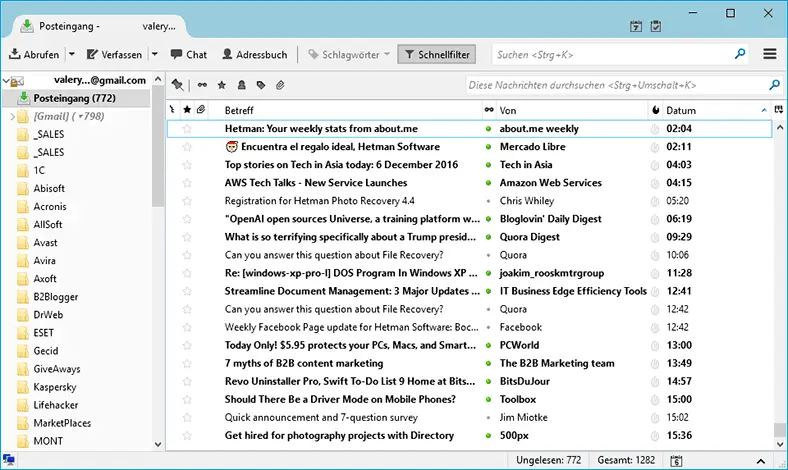Filter messages by attachment paperclip icon
This screenshot has height=470, width=788.
281,85
